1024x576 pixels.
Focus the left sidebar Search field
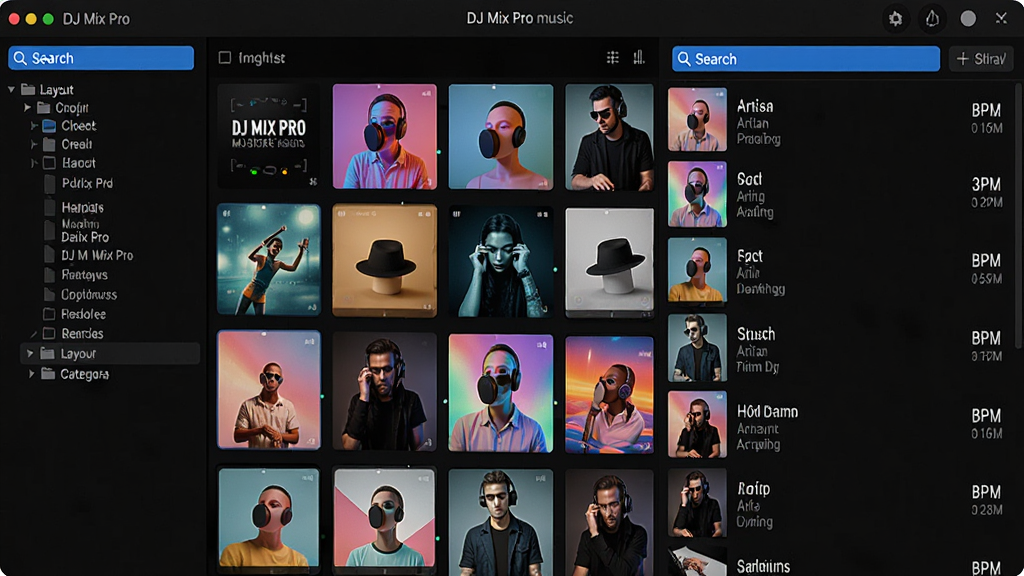[x=101, y=58]
